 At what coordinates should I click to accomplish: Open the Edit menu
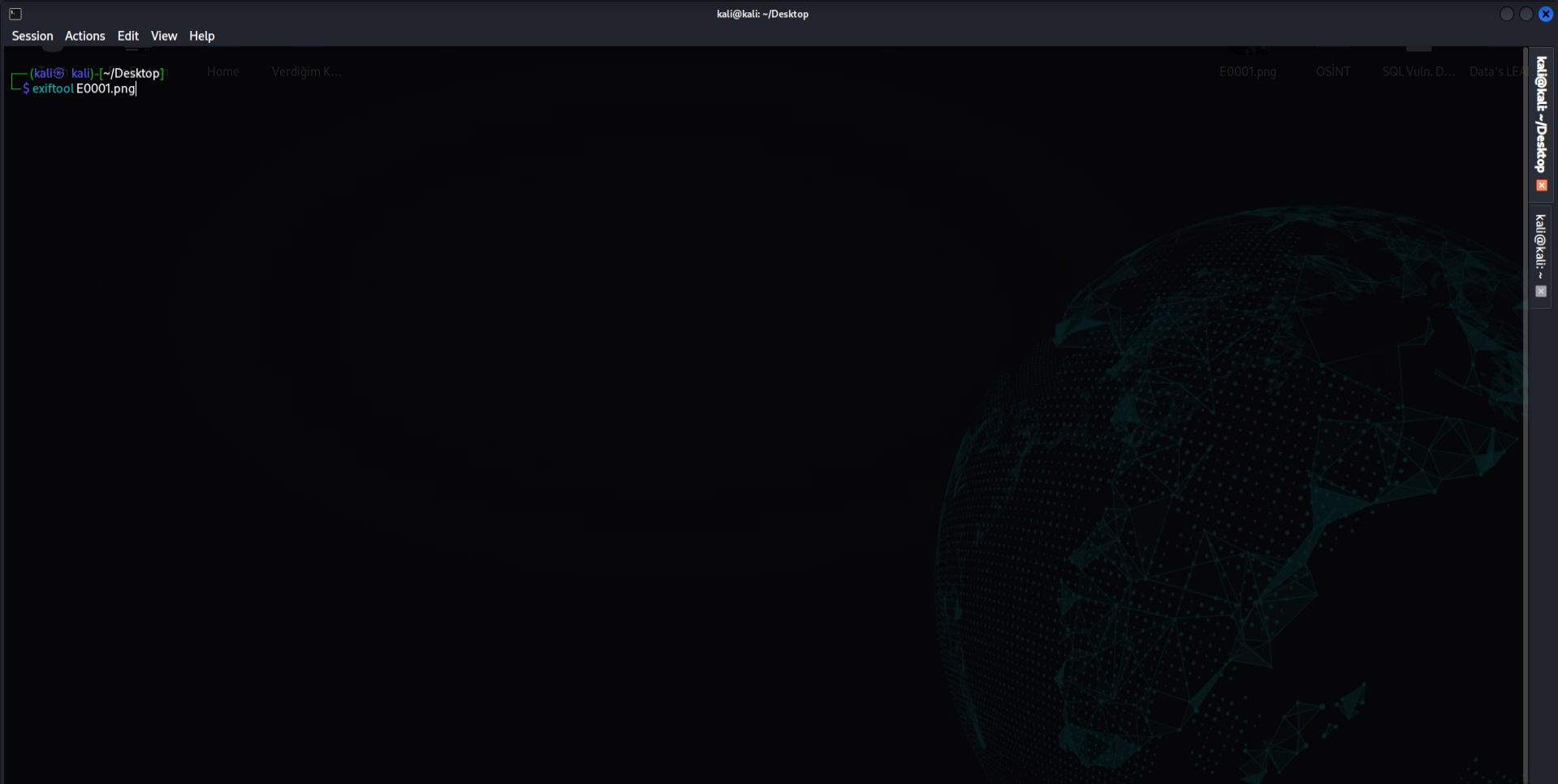128,36
